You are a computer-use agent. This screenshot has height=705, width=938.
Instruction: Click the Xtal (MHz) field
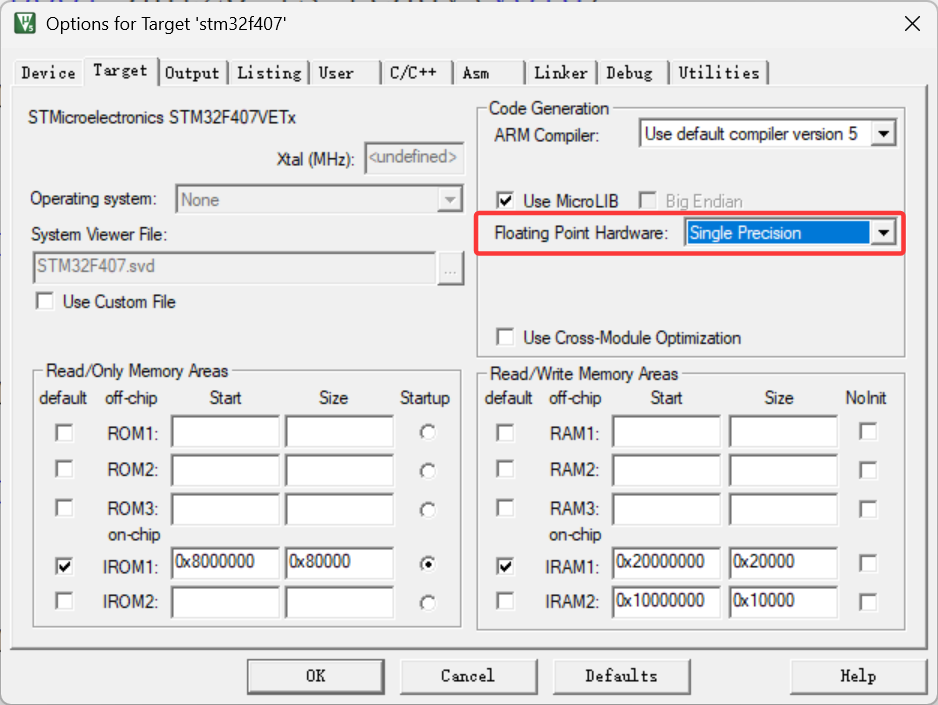tap(414, 158)
